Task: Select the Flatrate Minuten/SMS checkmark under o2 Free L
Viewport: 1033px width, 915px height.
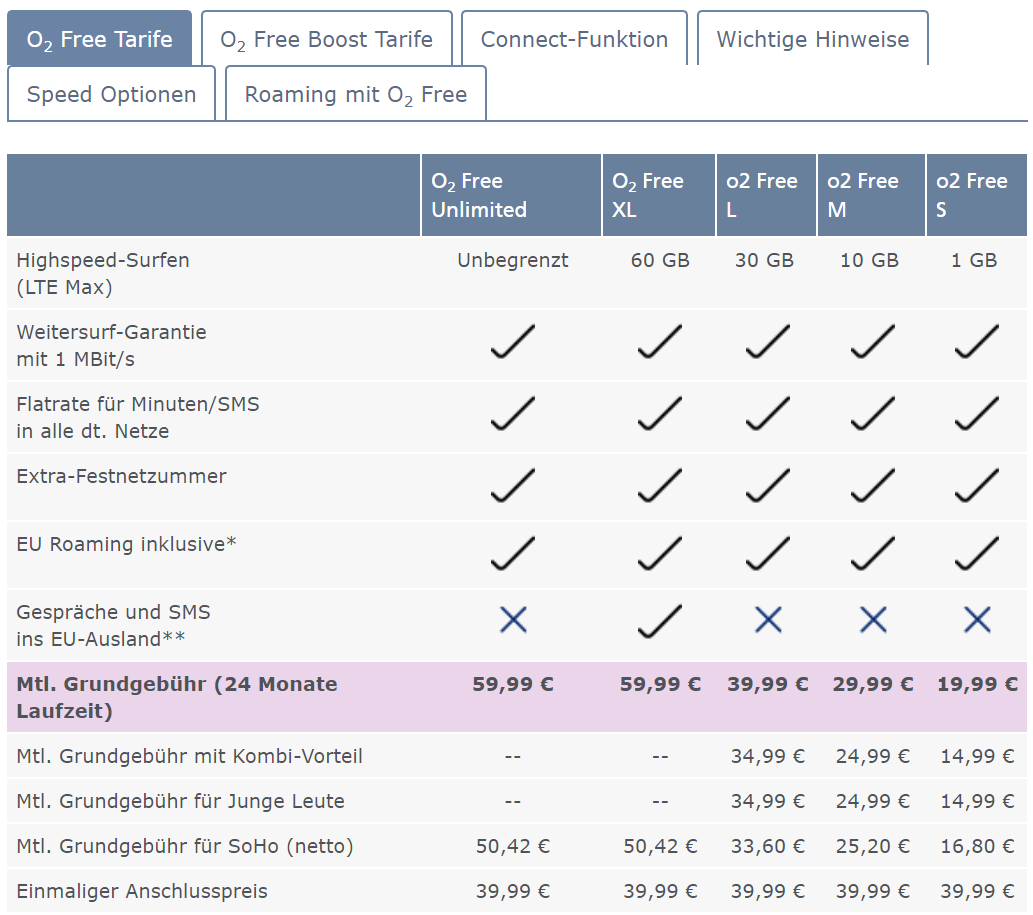Action: click(768, 414)
